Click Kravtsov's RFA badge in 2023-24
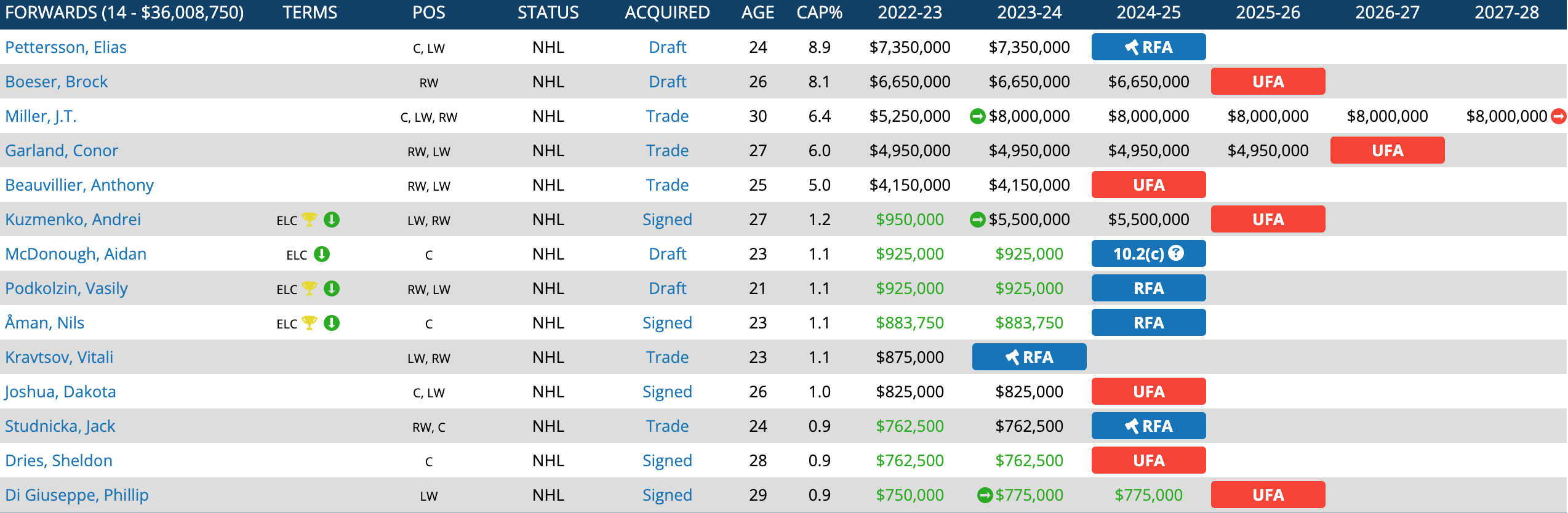Image resolution: width=1568 pixels, height=513 pixels. (1029, 357)
